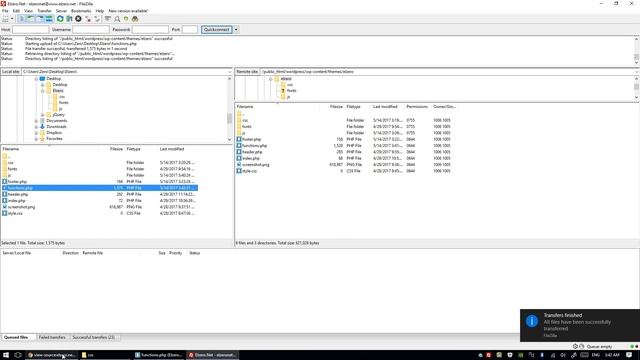Collapse the elzero folder in remote tree
Viewport: 640px width, 360px height.
270,79
